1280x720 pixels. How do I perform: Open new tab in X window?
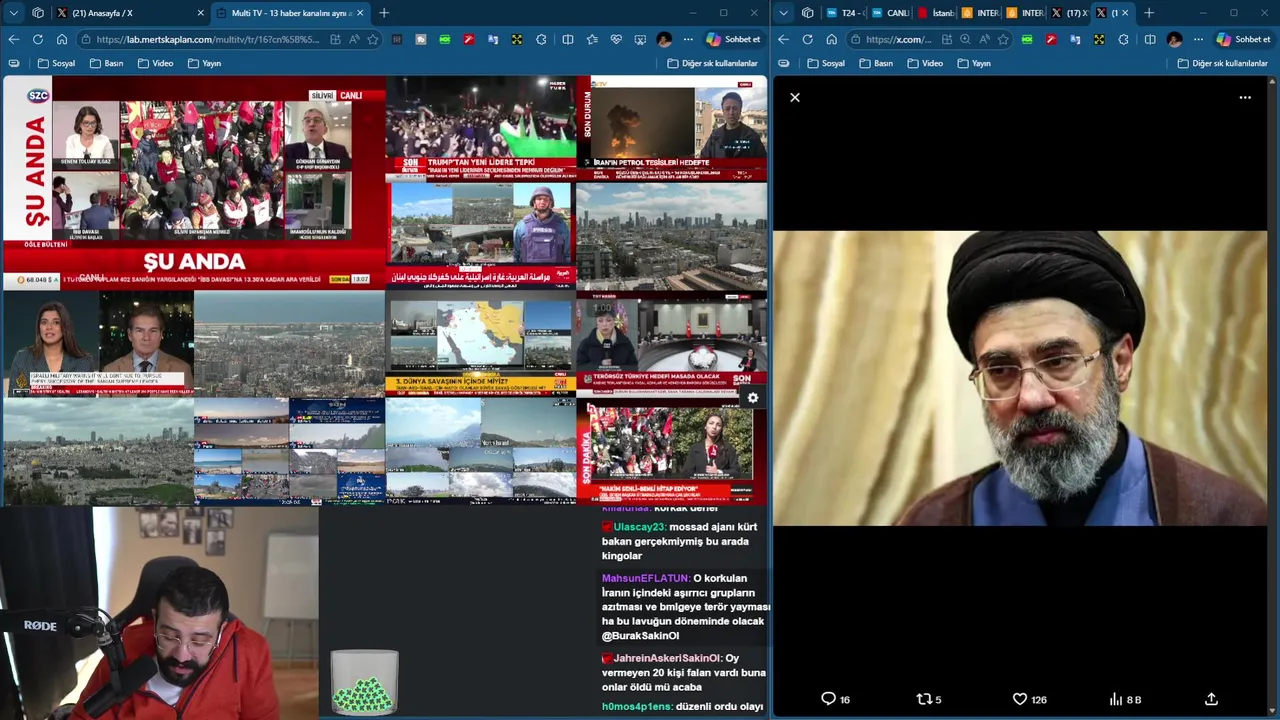[1149, 13]
